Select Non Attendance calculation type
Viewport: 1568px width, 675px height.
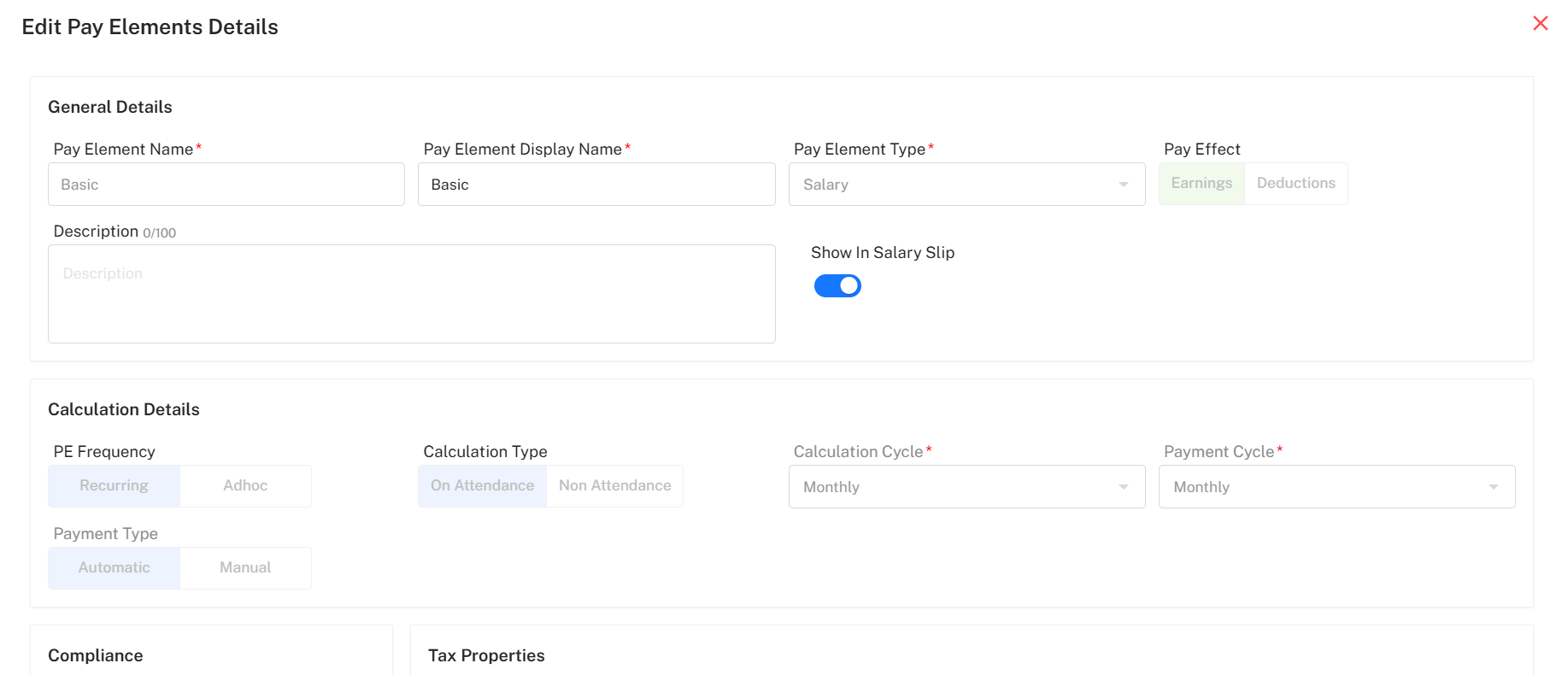(614, 486)
